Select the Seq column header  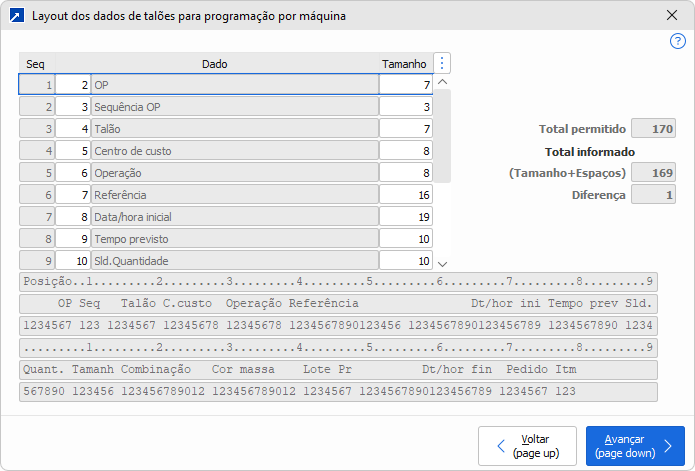point(35,64)
